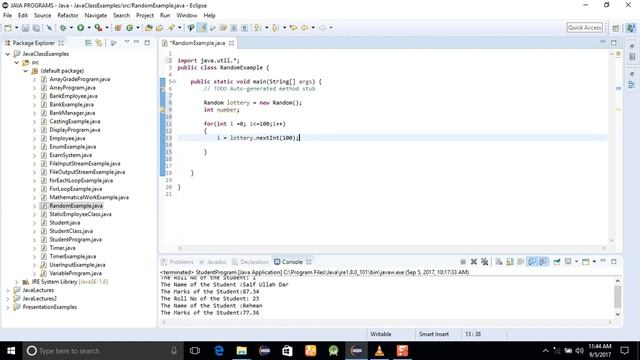Viewport: 640px width, 360px height.
Task: Save the file with the floppy icon
Action: [25, 28]
